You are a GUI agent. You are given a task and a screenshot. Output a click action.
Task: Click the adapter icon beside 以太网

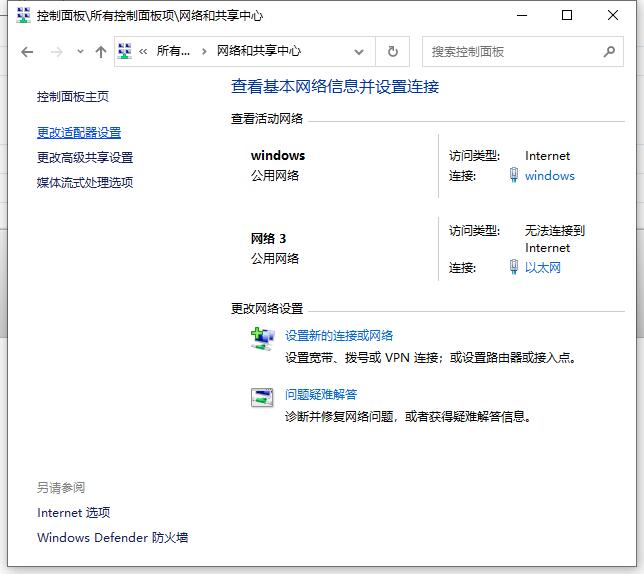513,267
